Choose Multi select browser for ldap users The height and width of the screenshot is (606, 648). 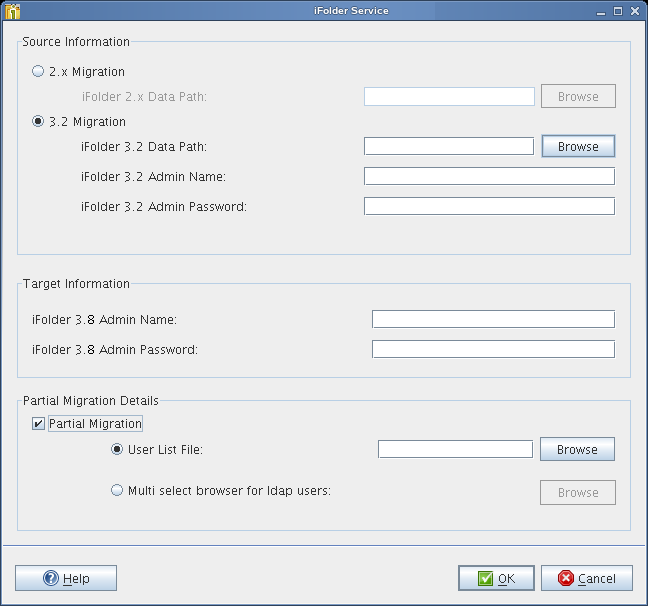(x=117, y=490)
